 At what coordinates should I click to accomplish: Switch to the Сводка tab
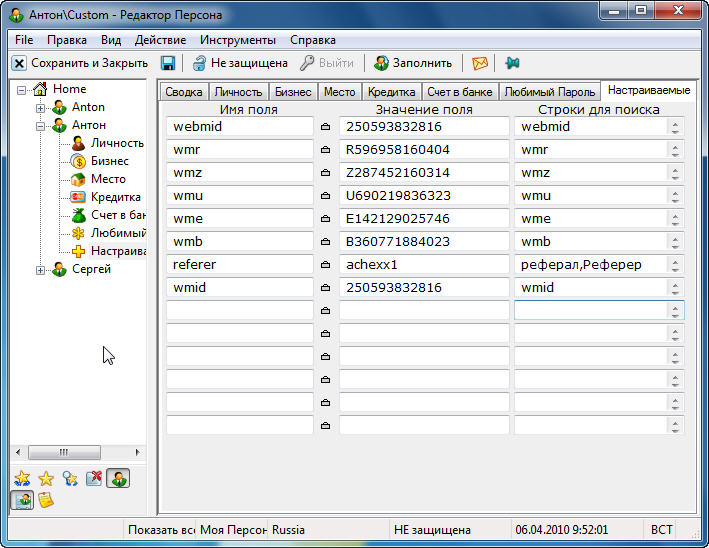[x=184, y=92]
